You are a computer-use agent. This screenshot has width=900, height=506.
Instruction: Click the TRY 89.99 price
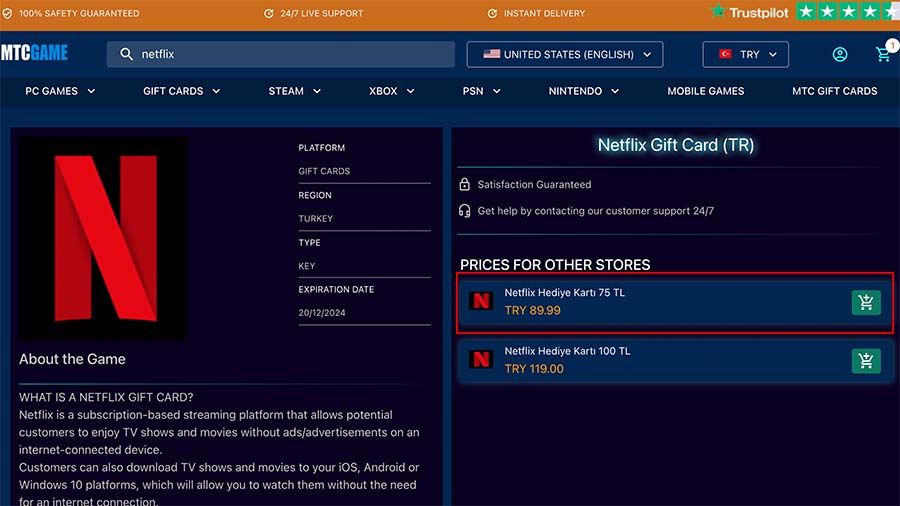click(533, 310)
